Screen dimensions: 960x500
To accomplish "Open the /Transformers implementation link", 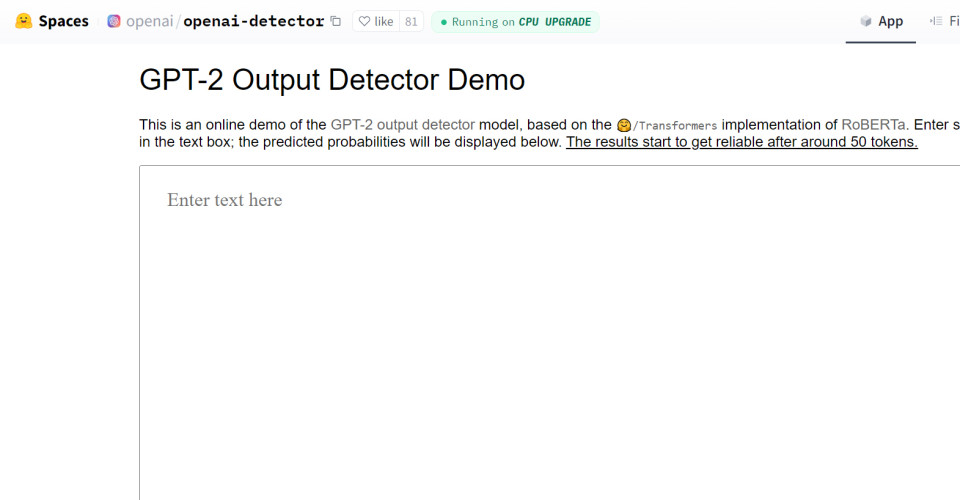I will pyautogui.click(x=674, y=125).
